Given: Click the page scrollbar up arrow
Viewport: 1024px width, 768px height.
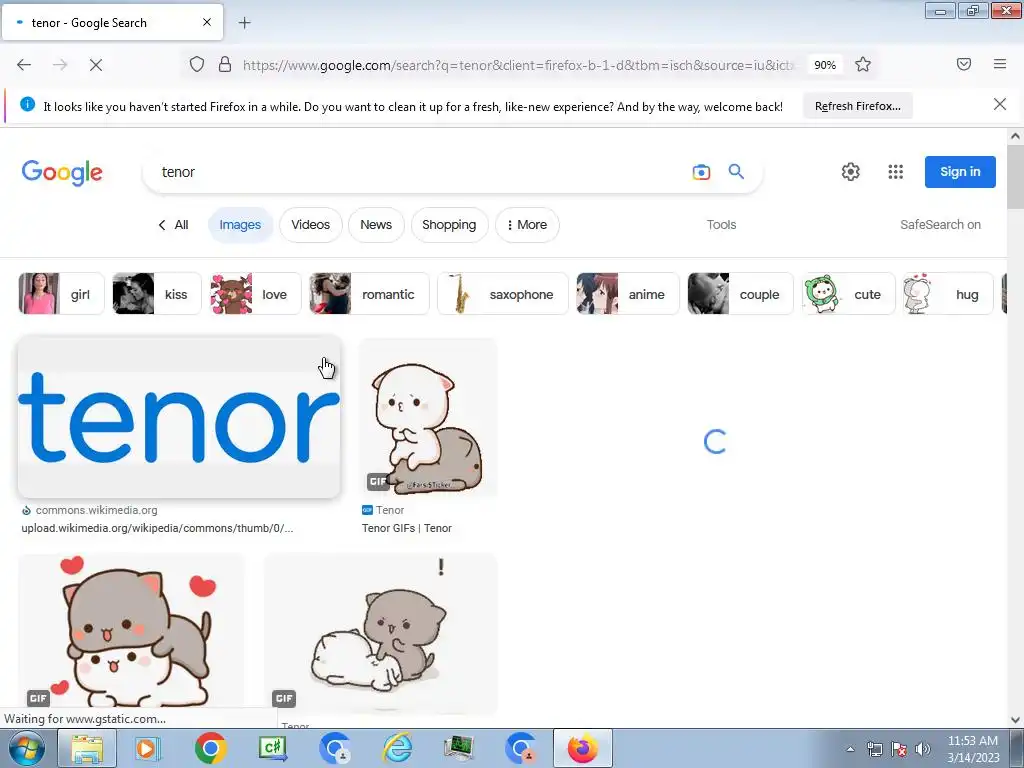Looking at the screenshot, I should pos(1015,136).
